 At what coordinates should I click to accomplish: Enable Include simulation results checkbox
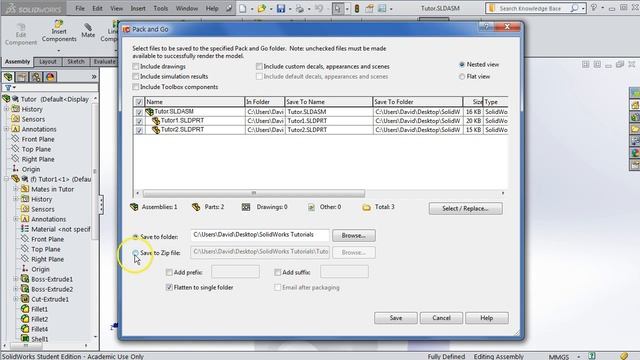coord(136,76)
